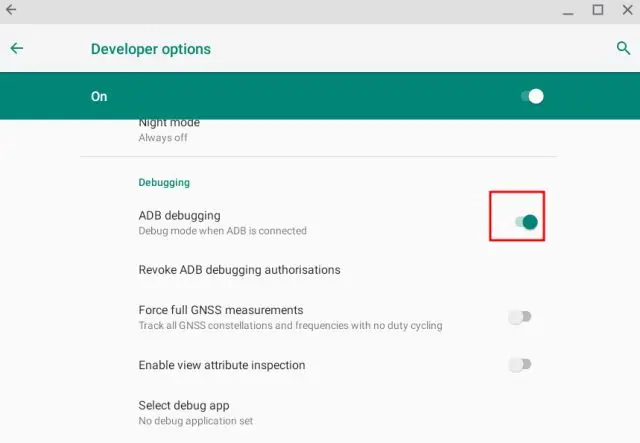
Task: Toggle Enable view attribute inspection switch
Action: [x=520, y=365]
